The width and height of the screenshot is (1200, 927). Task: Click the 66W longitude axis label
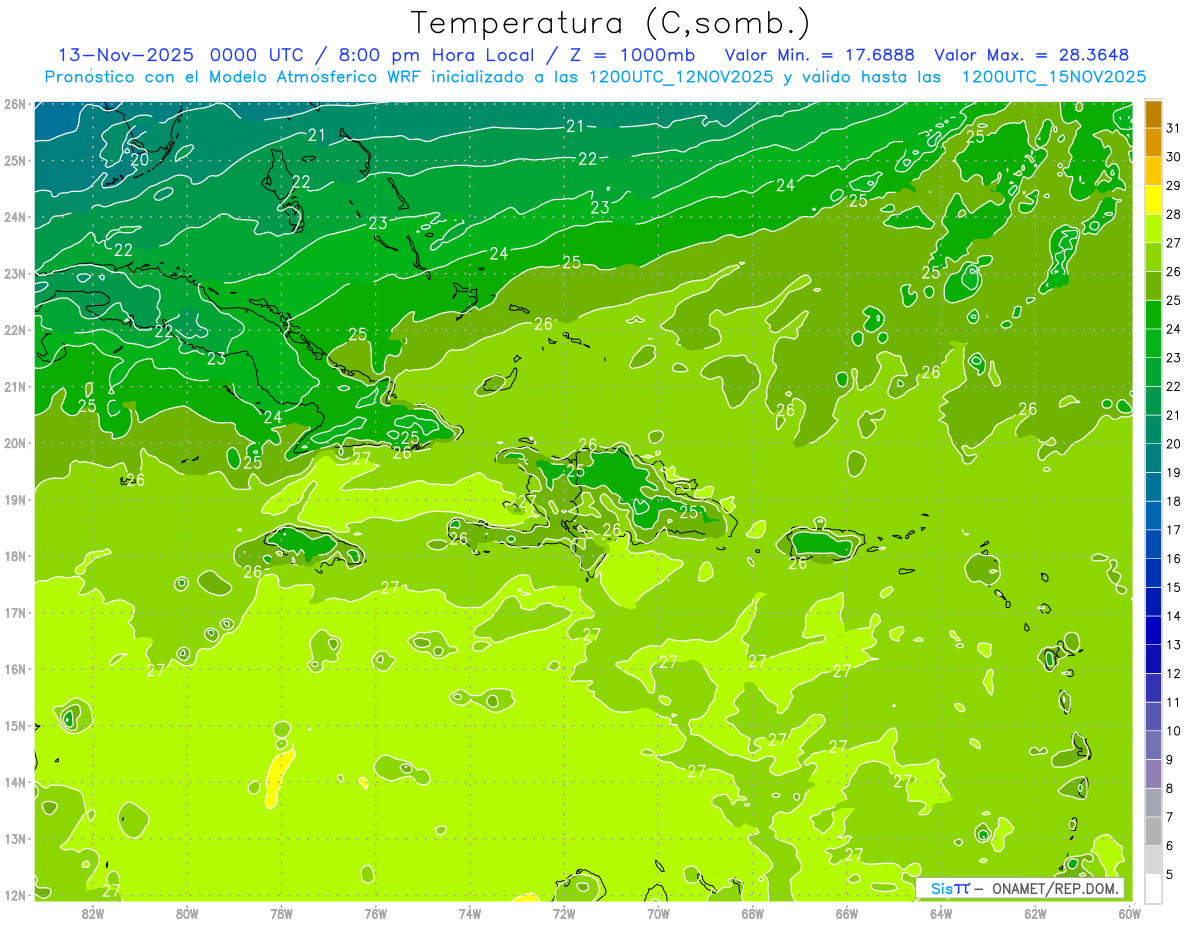(x=847, y=913)
